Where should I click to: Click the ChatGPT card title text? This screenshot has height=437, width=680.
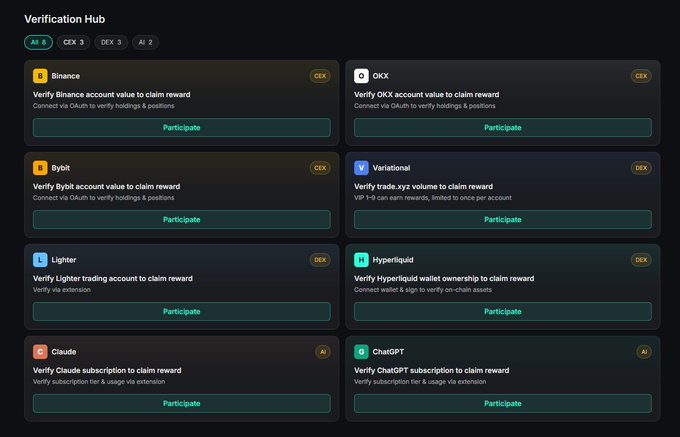tap(388, 352)
